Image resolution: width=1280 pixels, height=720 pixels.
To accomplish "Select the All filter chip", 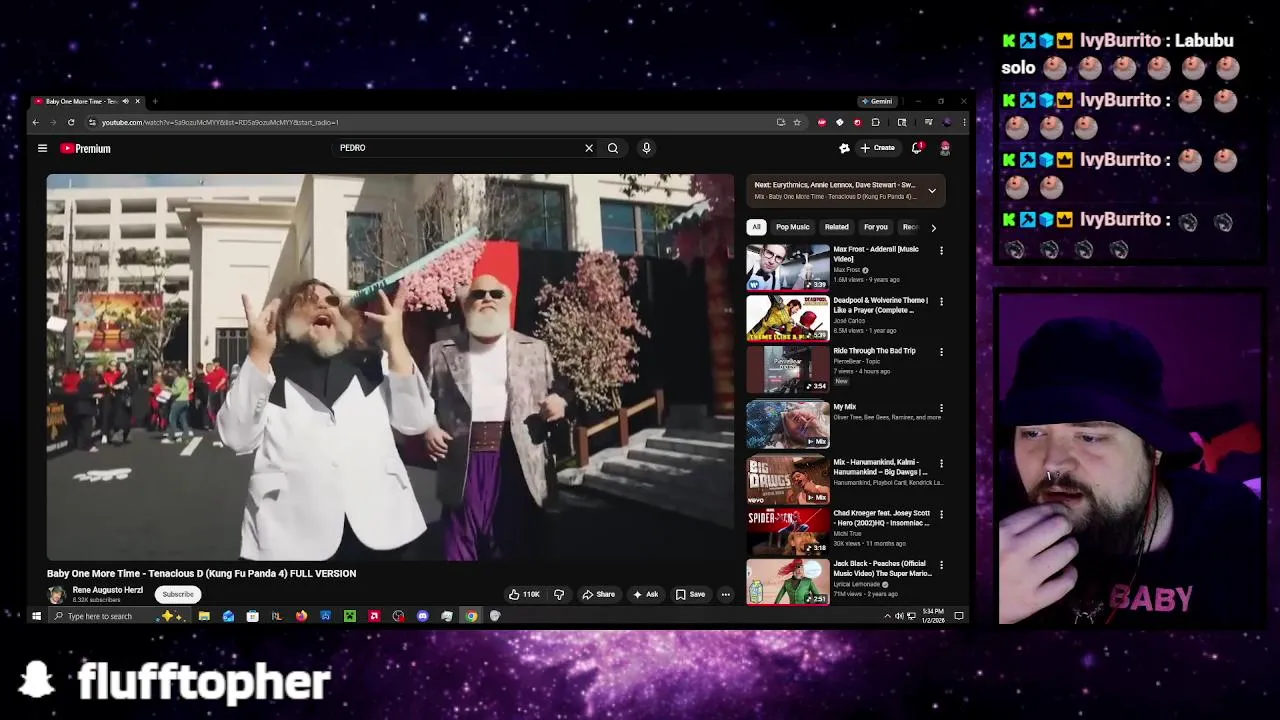I will point(756,227).
